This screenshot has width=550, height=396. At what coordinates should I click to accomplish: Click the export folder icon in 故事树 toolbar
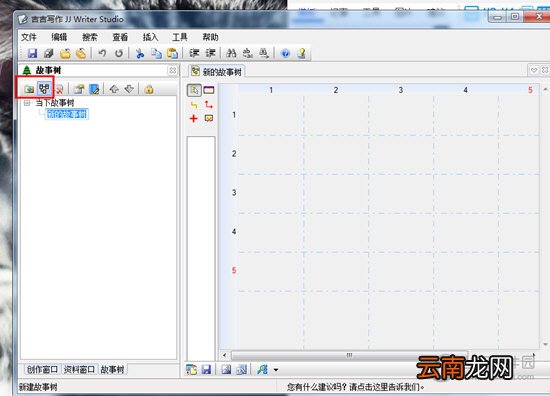tap(79, 89)
